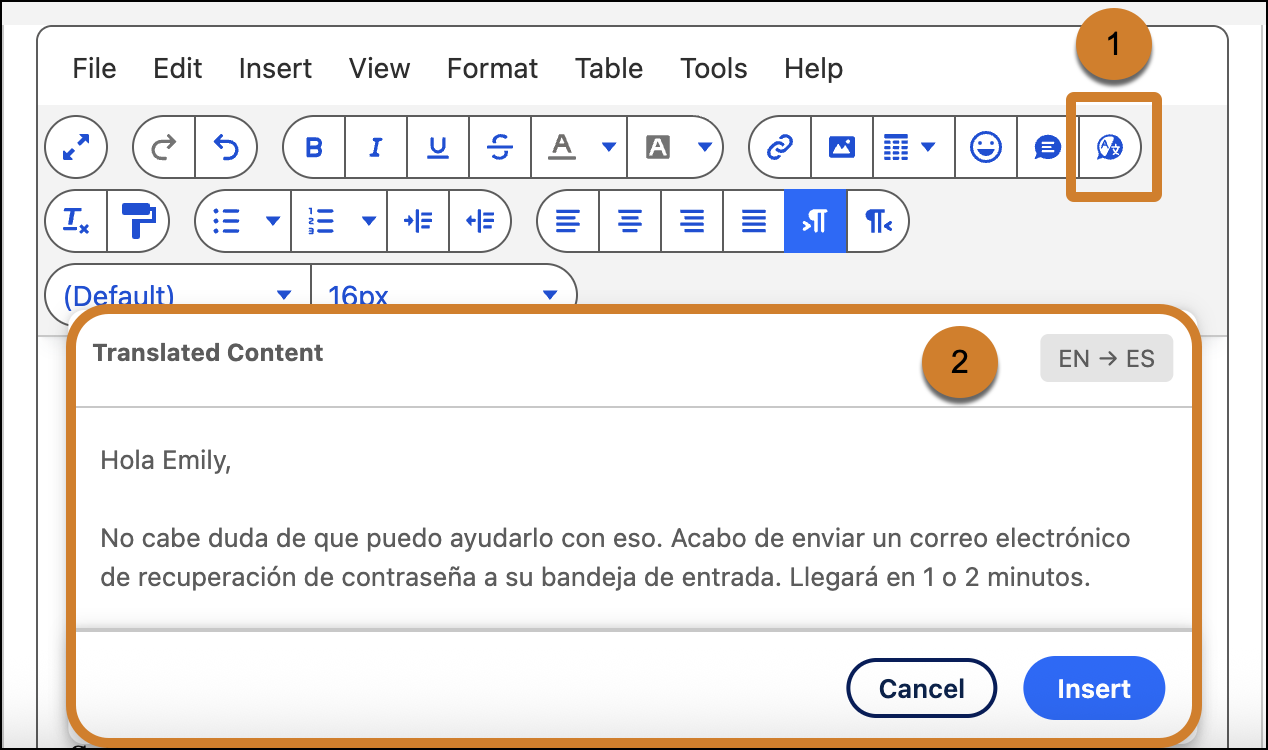Click the undo arrow icon
Screen dimensions: 1268x750
(226, 148)
